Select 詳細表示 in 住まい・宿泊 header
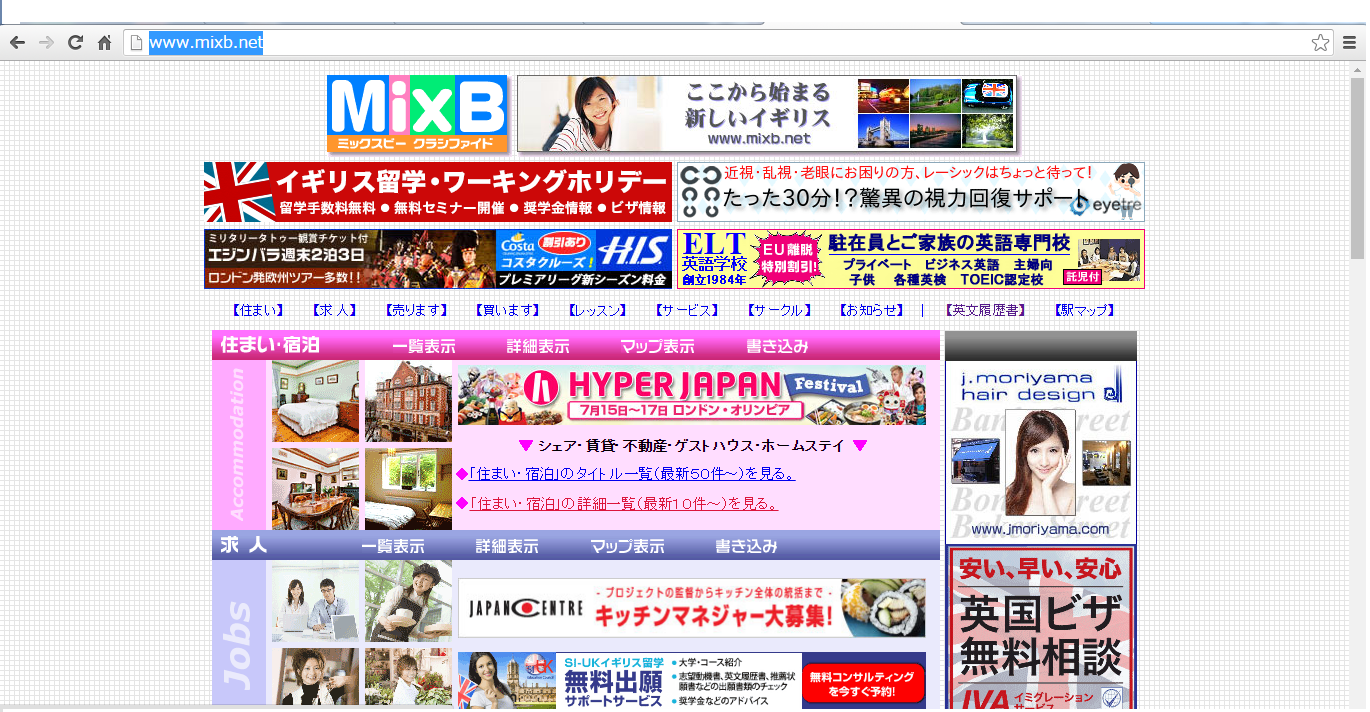Image resolution: width=1370 pixels, height=712 pixels. 538,346
